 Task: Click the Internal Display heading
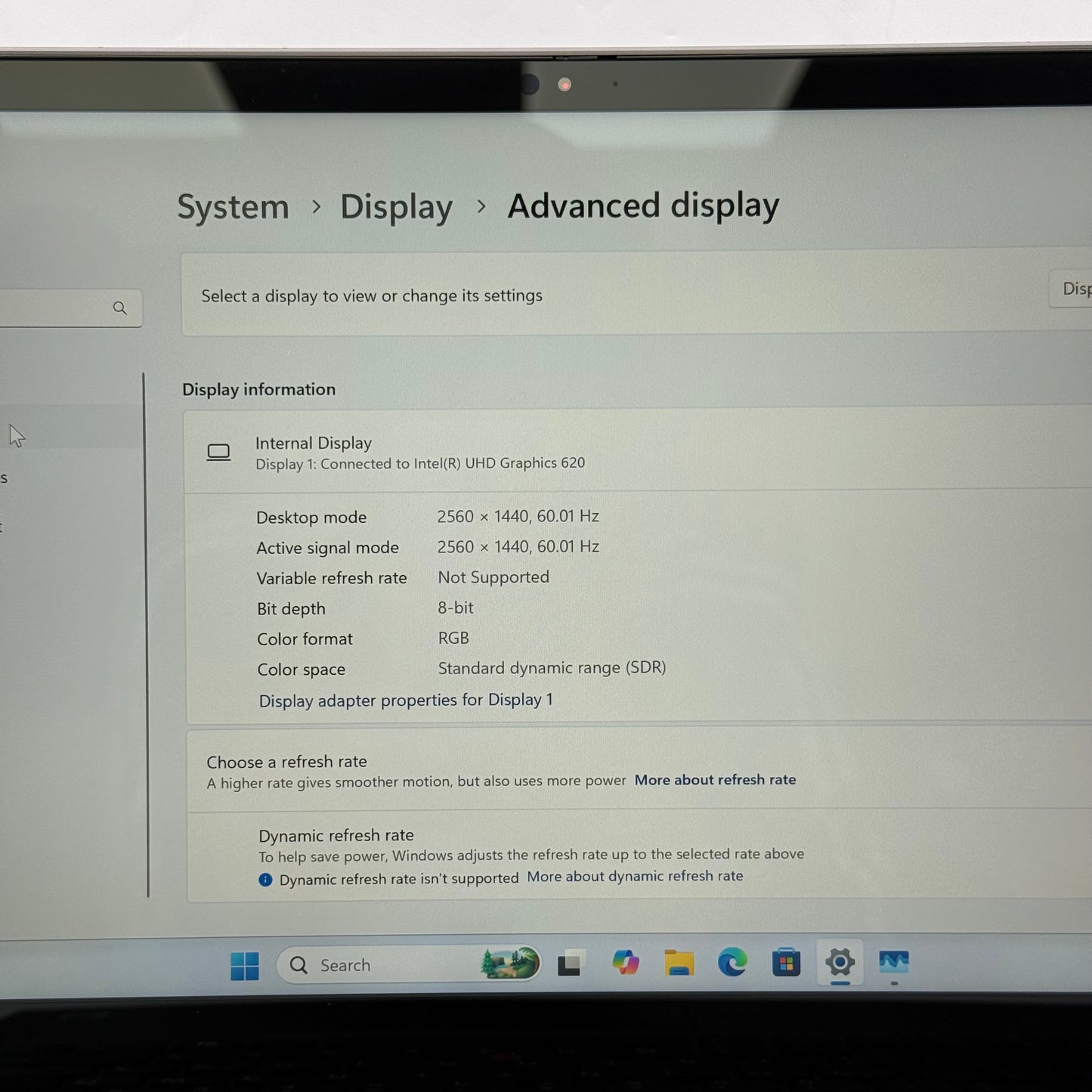tap(314, 443)
